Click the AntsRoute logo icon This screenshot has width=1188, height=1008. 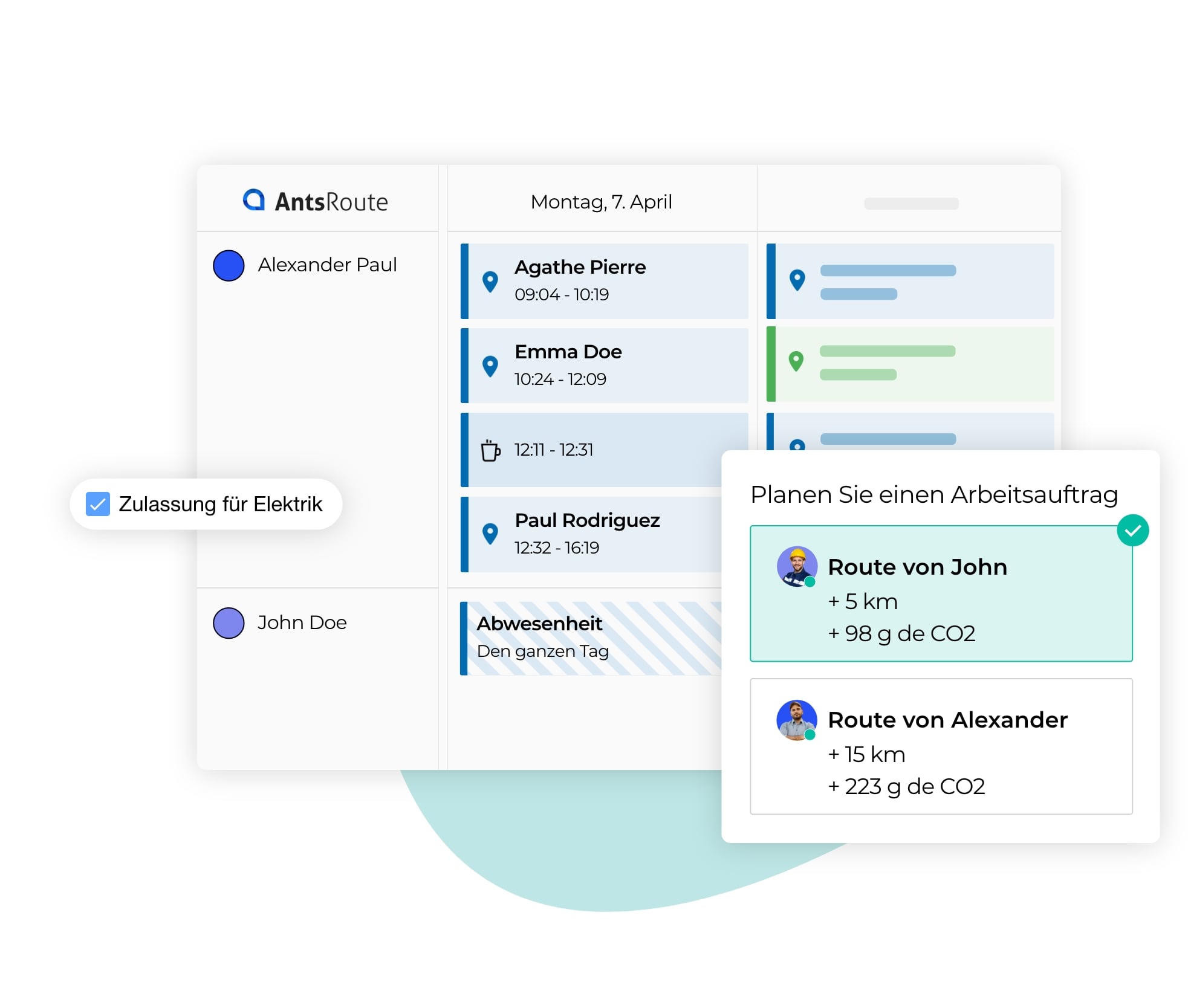pyautogui.click(x=254, y=200)
